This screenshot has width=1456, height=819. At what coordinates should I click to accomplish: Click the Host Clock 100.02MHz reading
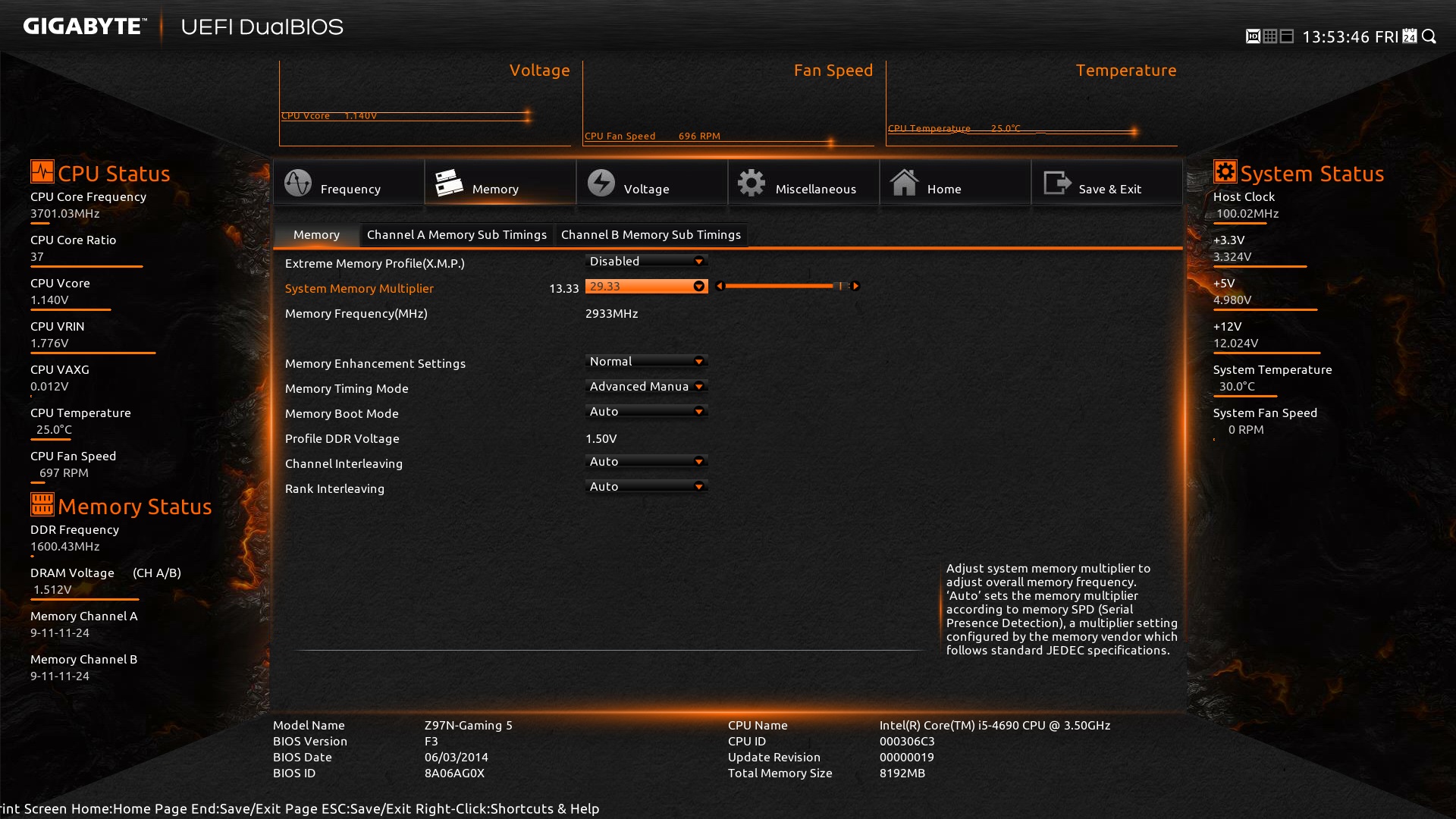coord(1247,213)
